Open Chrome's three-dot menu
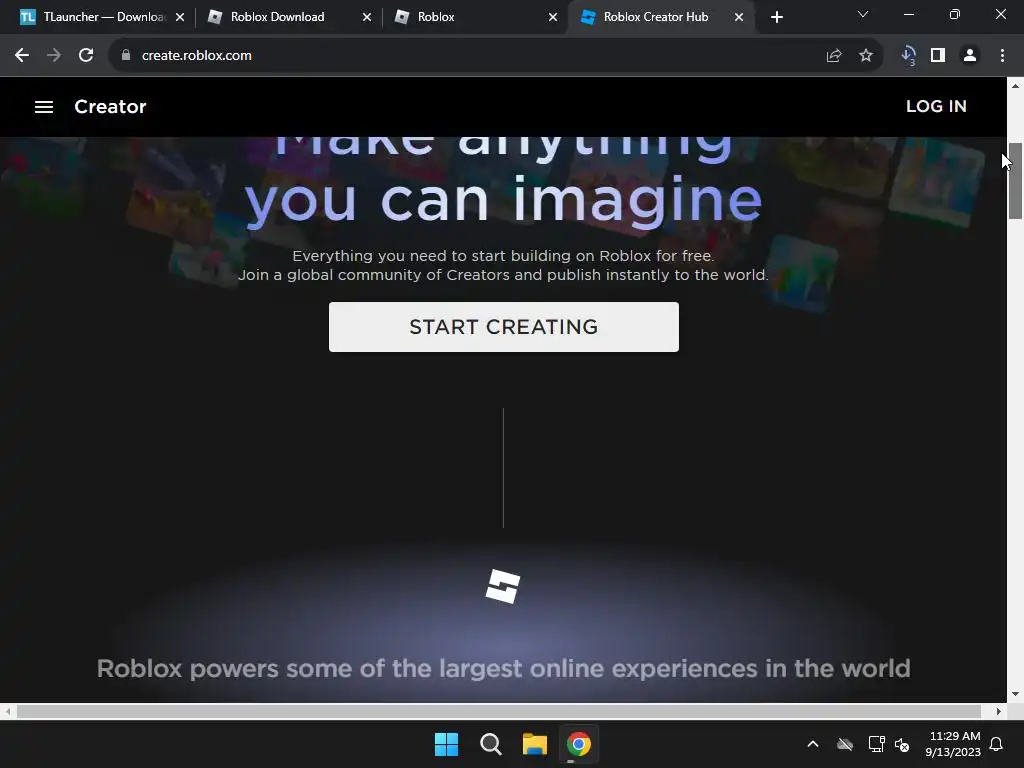 pyautogui.click(x=1002, y=56)
